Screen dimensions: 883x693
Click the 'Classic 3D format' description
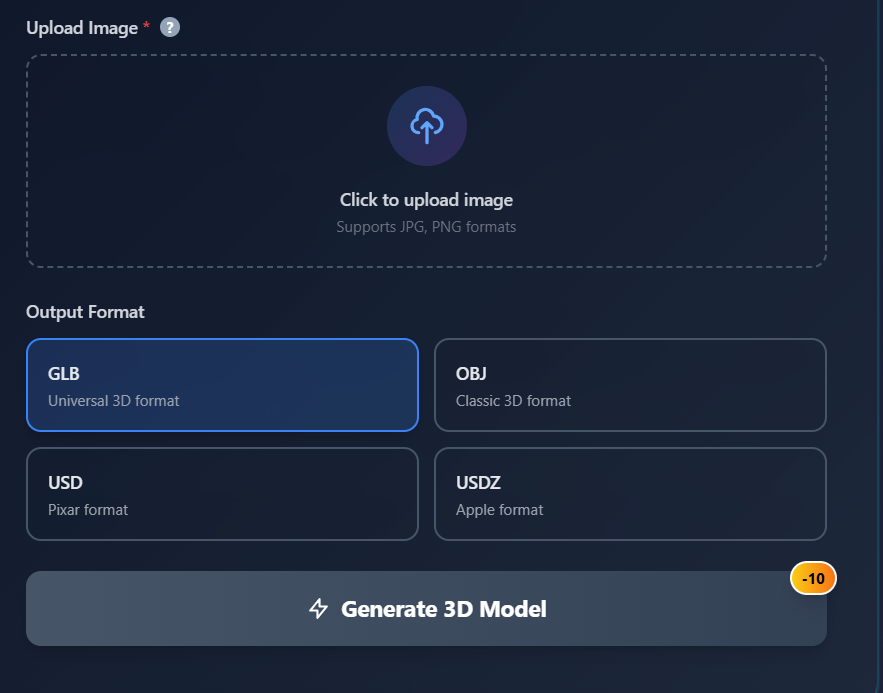click(514, 401)
